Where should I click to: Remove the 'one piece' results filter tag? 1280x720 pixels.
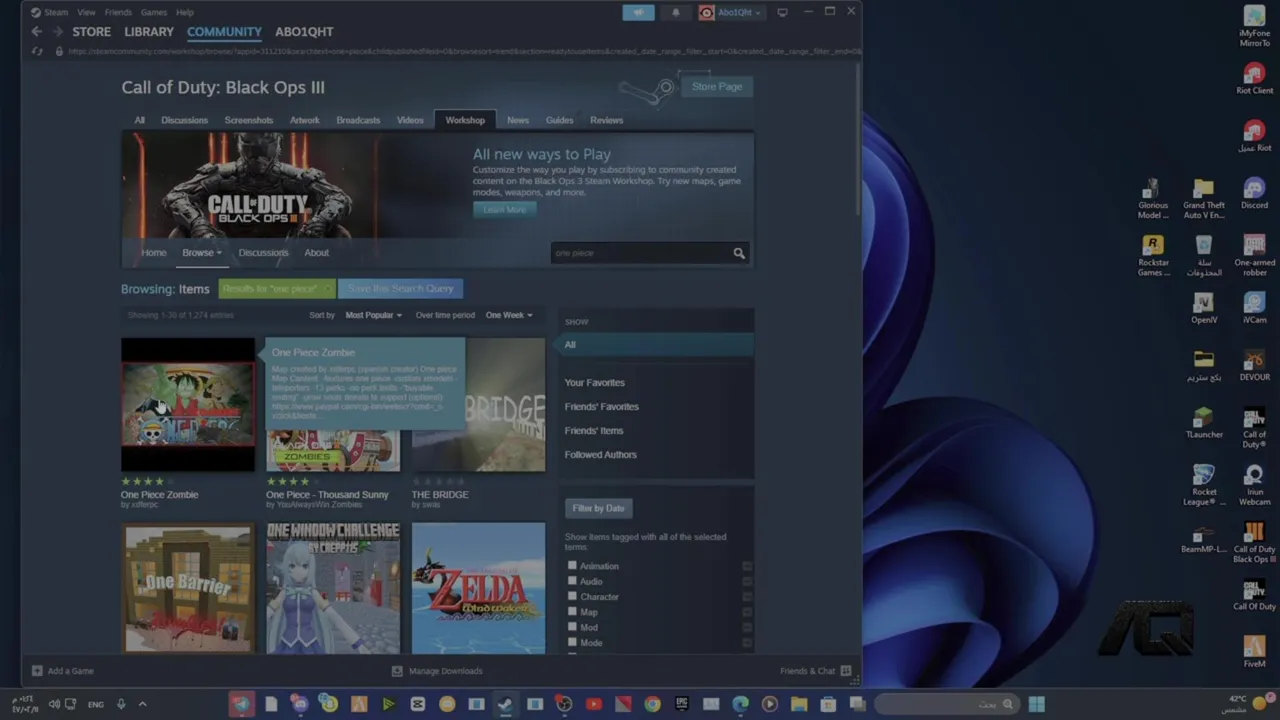(326, 289)
